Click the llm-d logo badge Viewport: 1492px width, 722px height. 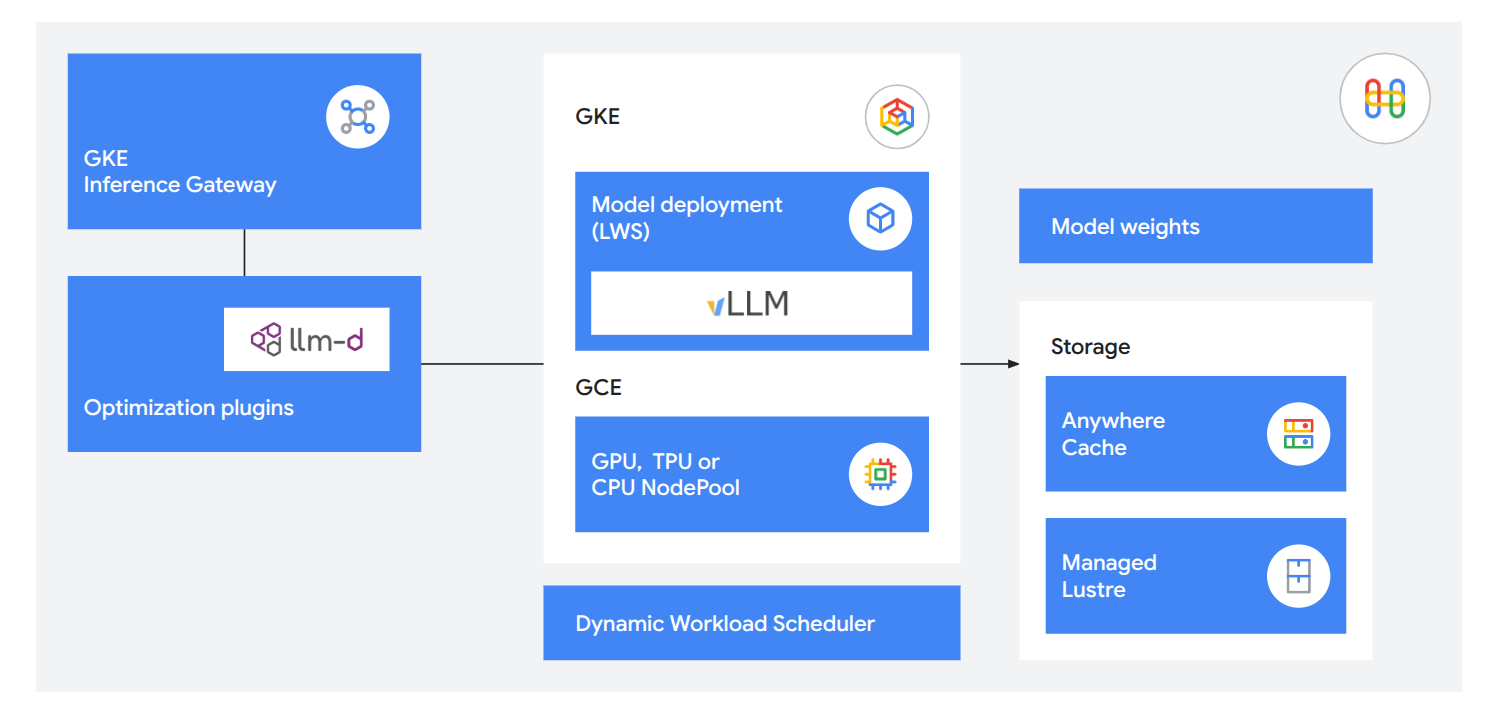pyautogui.click(x=306, y=339)
